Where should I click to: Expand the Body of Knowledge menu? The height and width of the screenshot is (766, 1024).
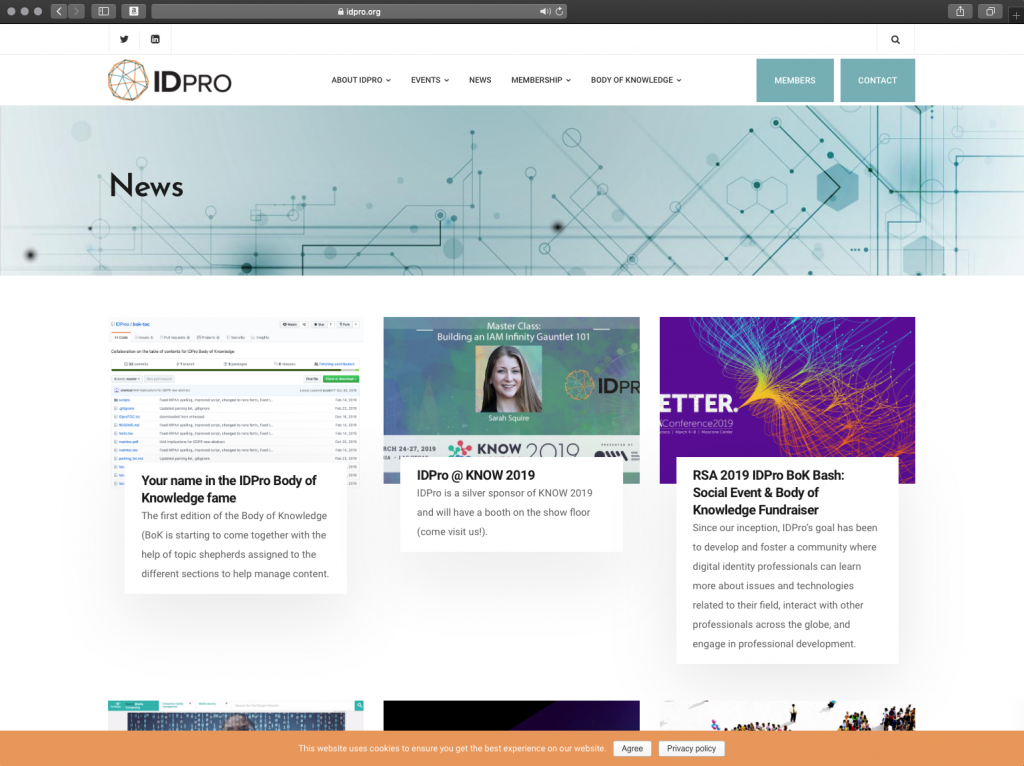tap(636, 80)
